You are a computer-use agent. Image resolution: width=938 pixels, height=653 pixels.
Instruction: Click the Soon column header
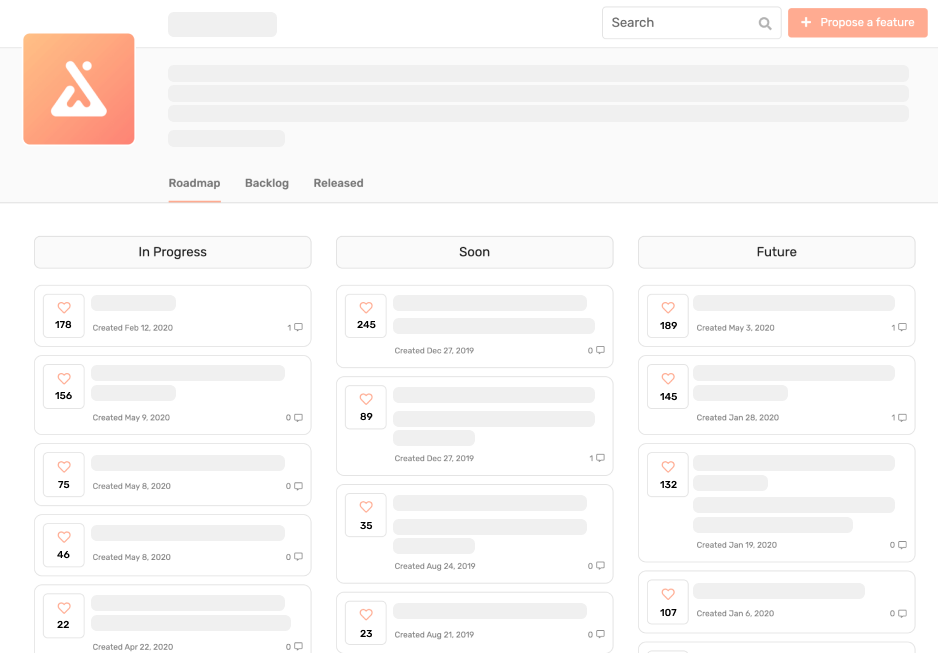click(x=474, y=252)
